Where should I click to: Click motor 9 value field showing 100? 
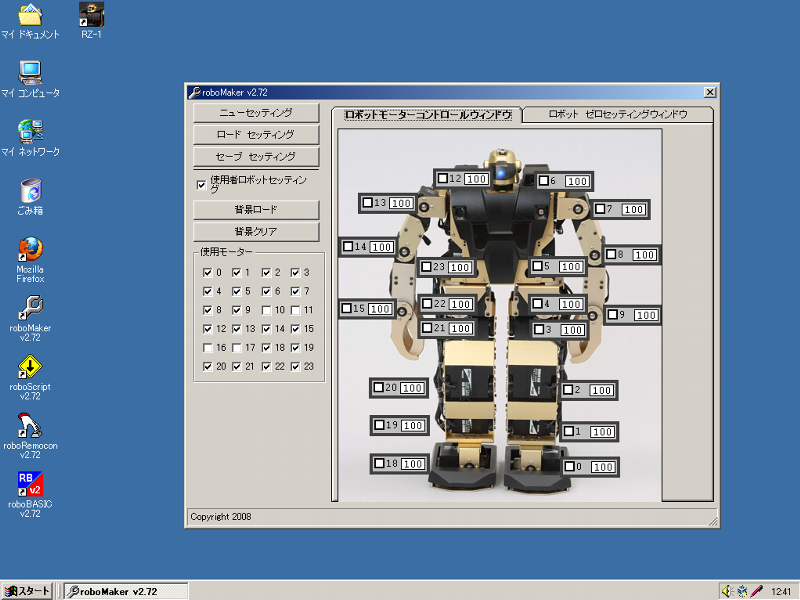[646, 315]
